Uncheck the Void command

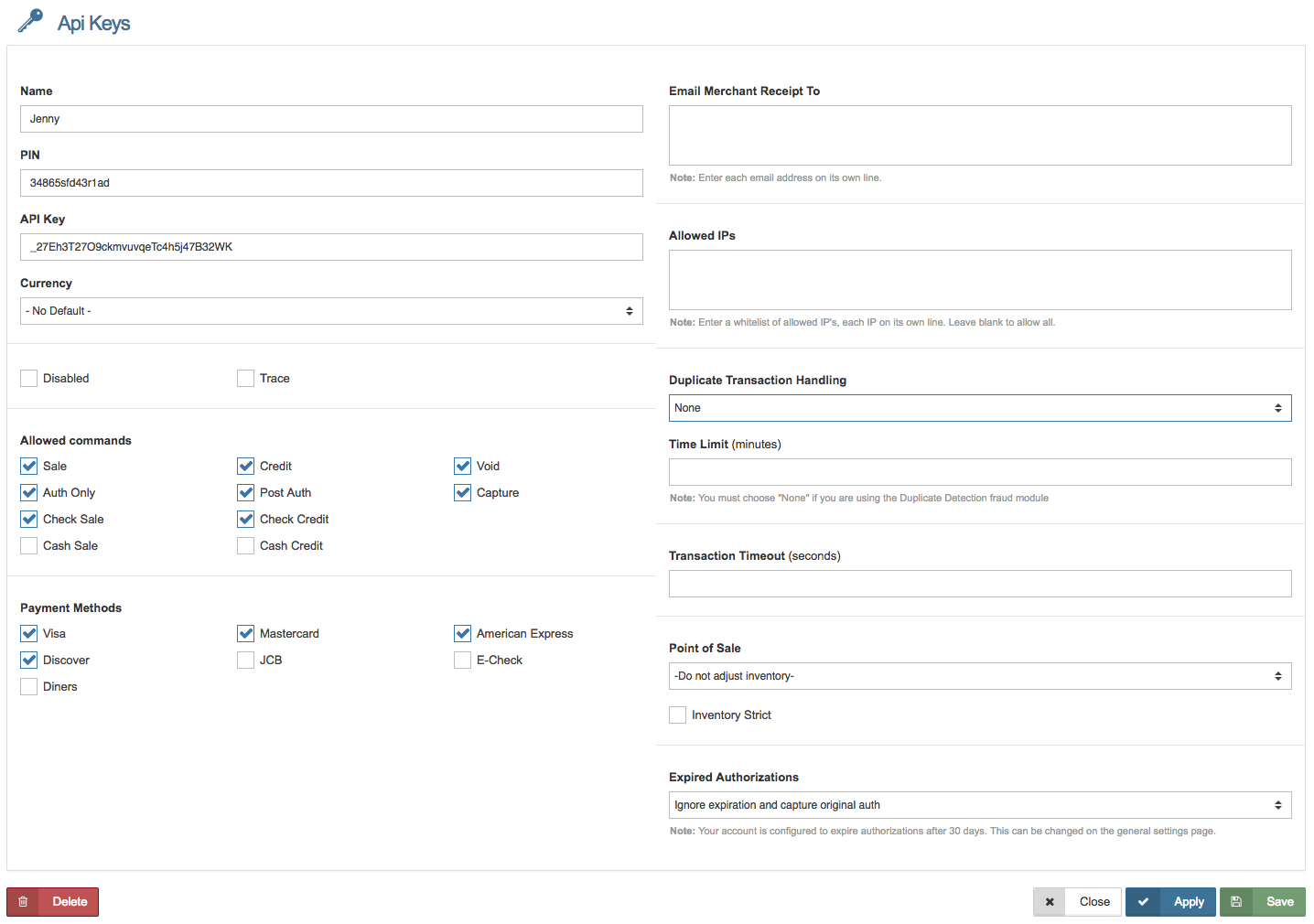(x=462, y=467)
